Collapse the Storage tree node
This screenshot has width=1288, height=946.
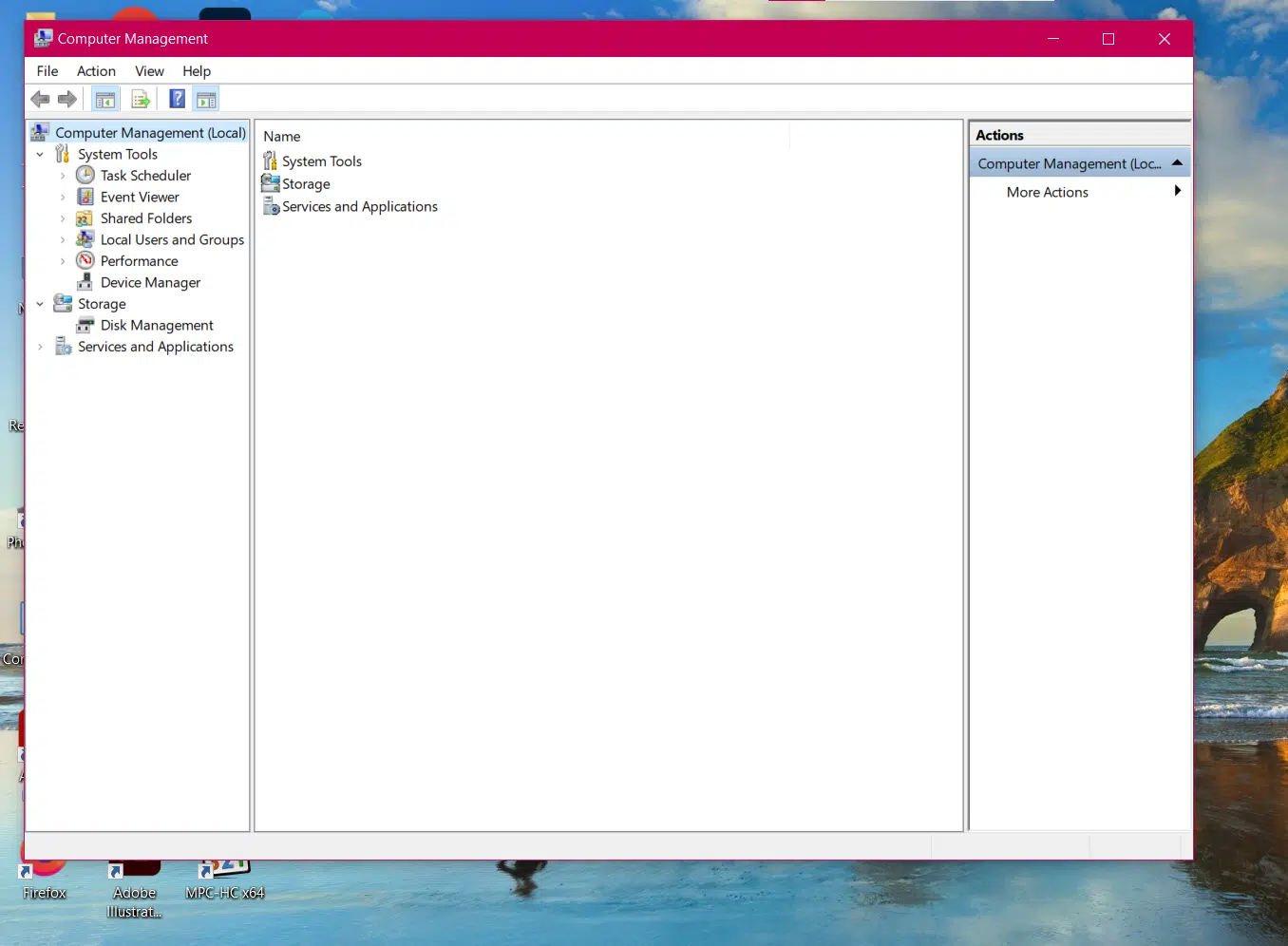coord(40,304)
